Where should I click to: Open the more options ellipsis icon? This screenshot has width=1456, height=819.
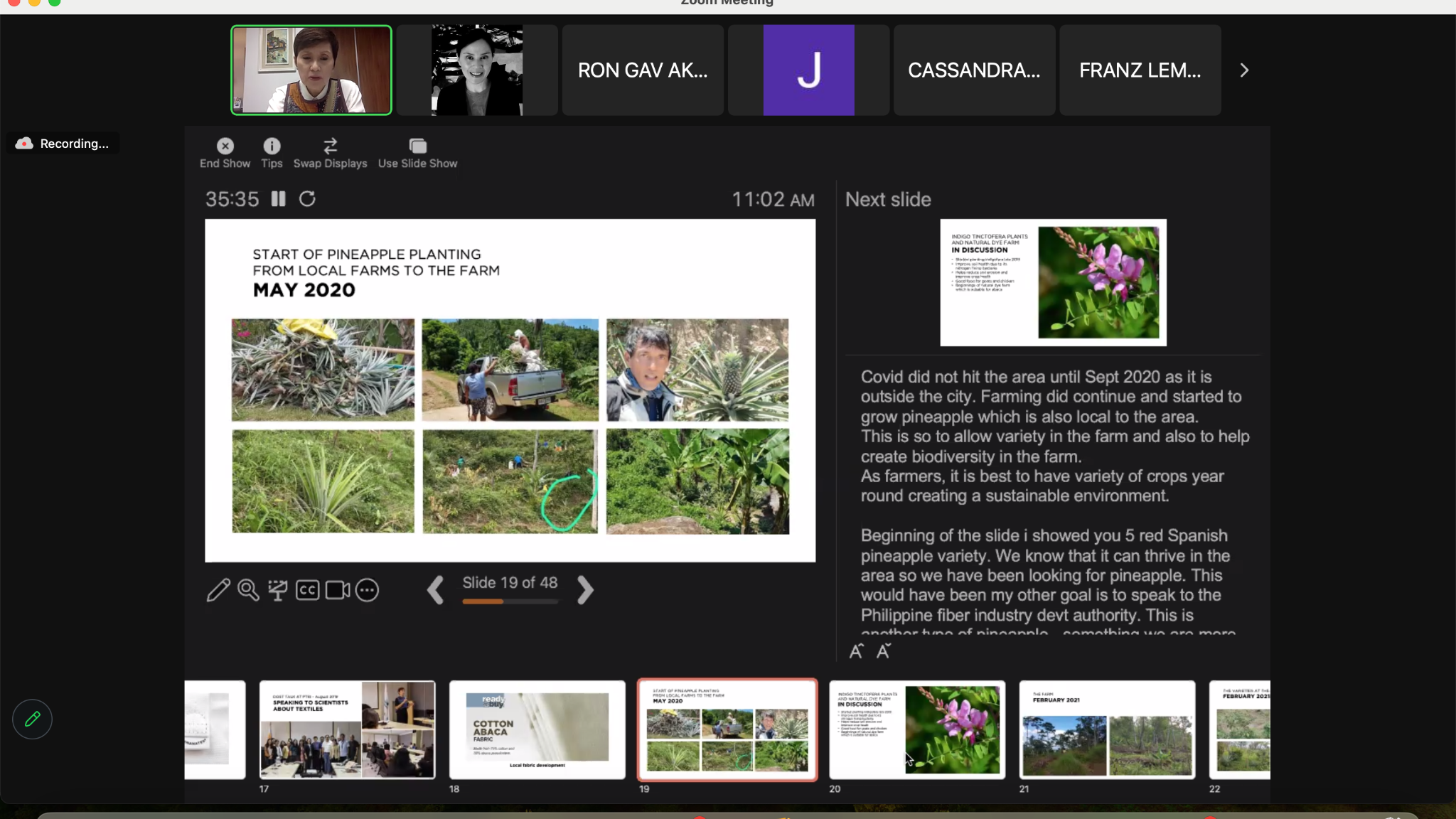click(x=367, y=590)
